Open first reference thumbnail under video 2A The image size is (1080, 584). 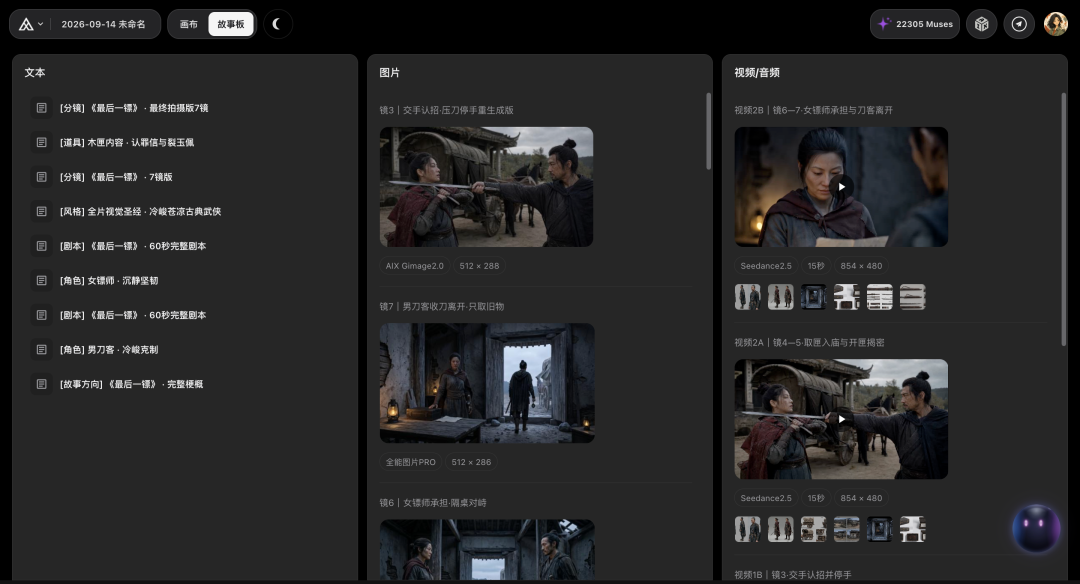click(747, 529)
